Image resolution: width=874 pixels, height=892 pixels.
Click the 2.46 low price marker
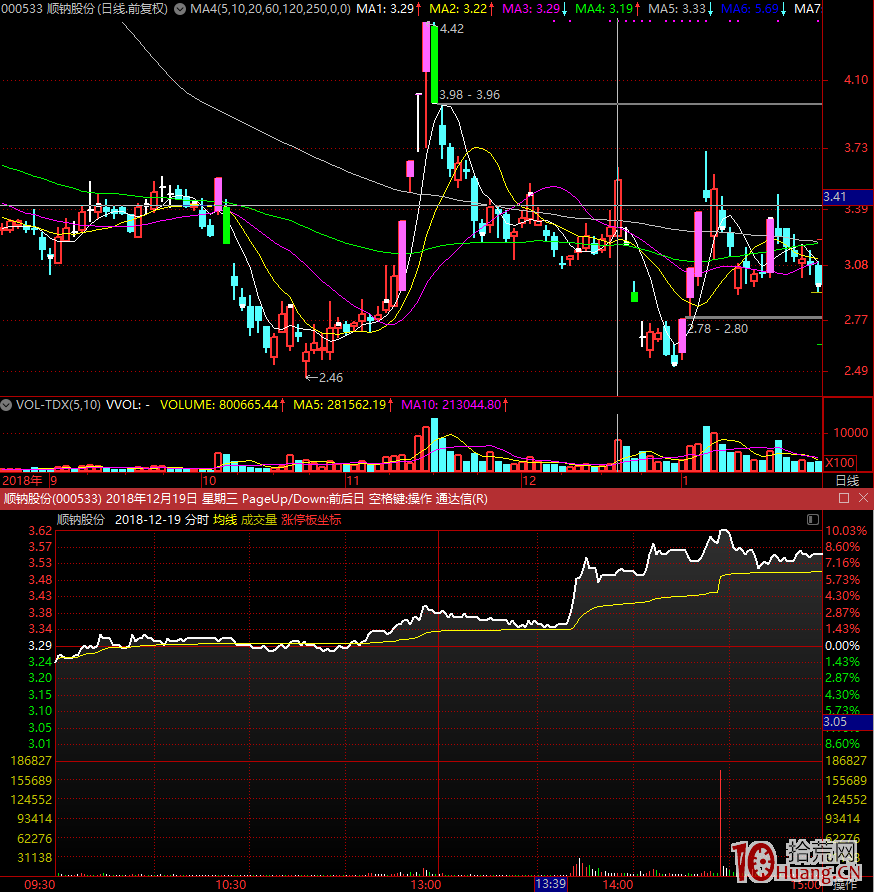[x=329, y=377]
